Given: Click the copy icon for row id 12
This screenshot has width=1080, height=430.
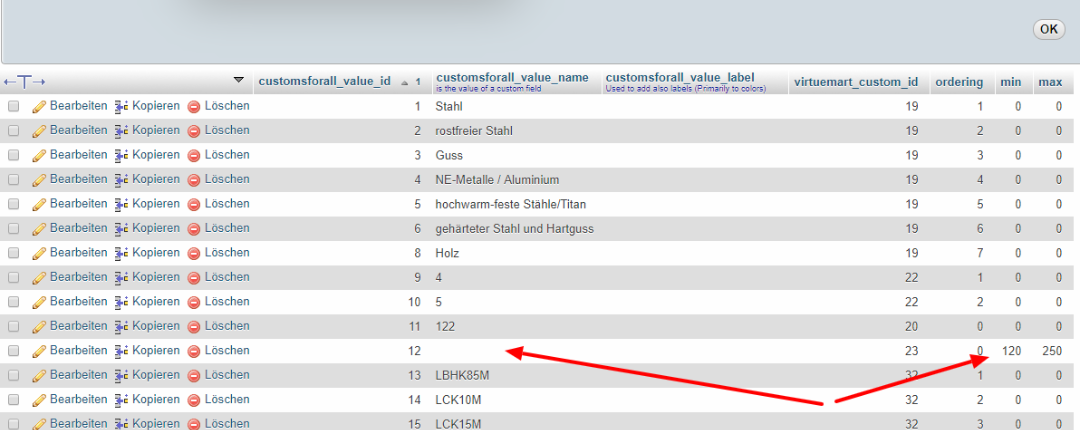Looking at the screenshot, I should click(x=122, y=351).
